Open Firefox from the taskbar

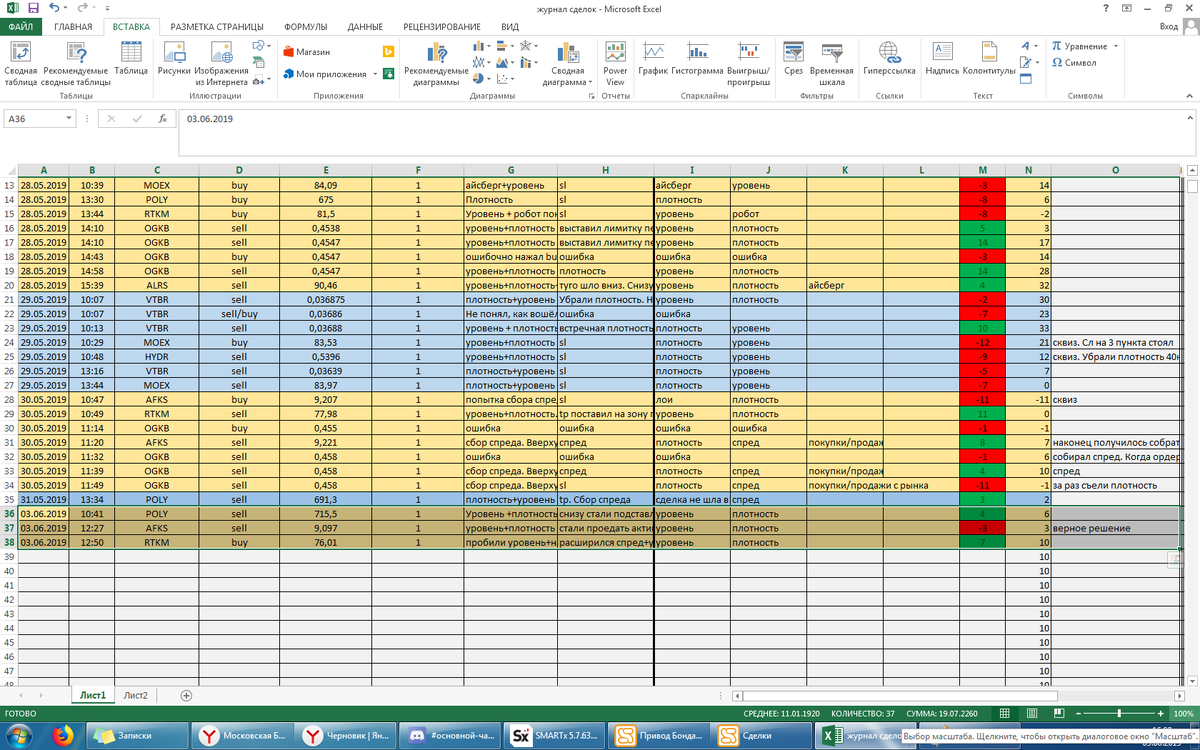[x=63, y=736]
